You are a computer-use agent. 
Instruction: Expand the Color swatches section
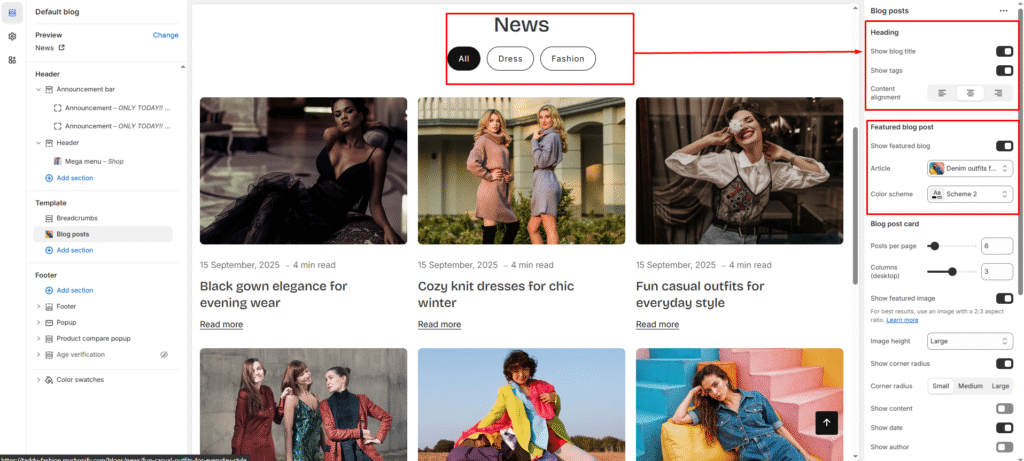coord(39,380)
